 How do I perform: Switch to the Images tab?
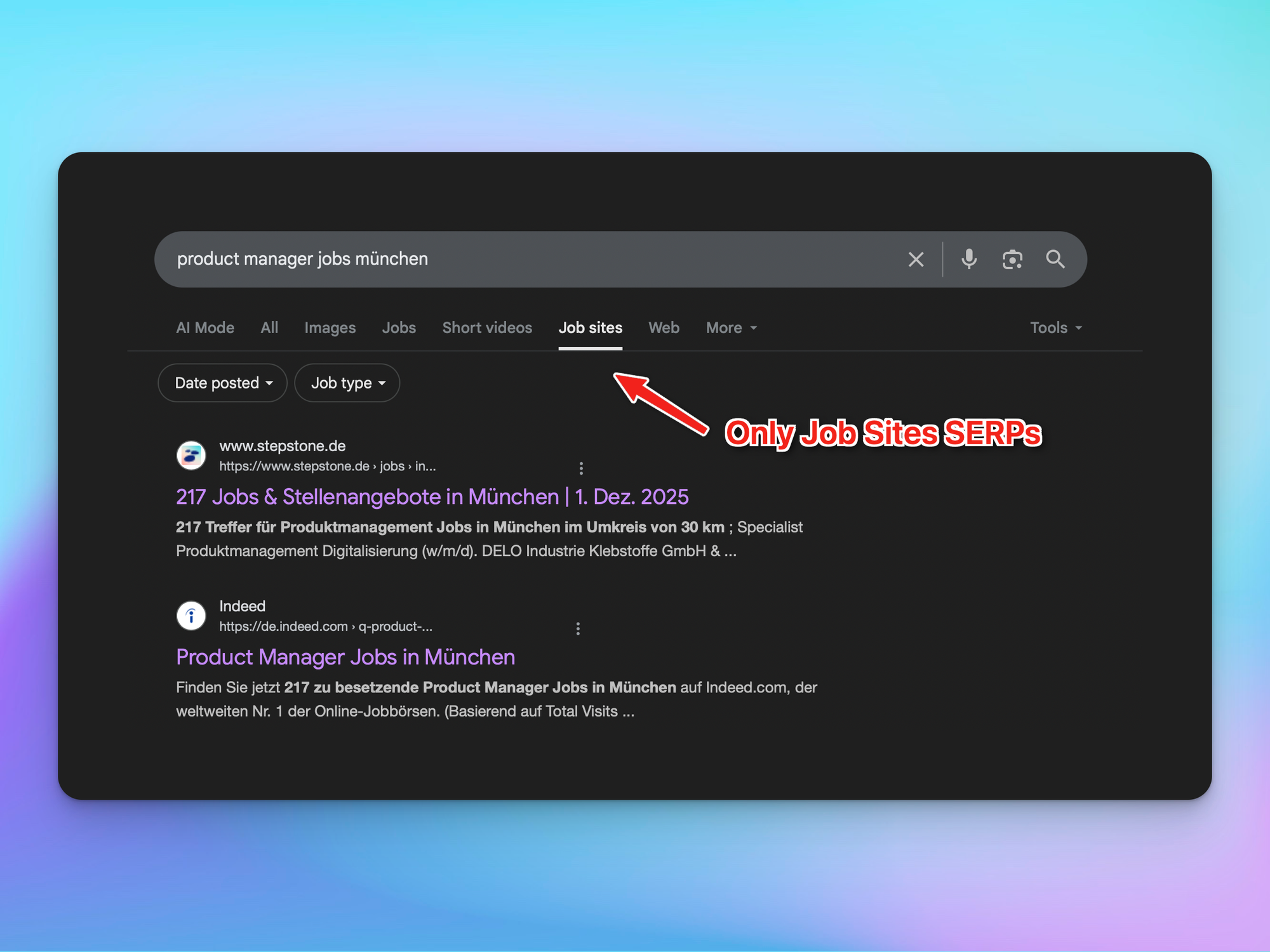click(330, 327)
